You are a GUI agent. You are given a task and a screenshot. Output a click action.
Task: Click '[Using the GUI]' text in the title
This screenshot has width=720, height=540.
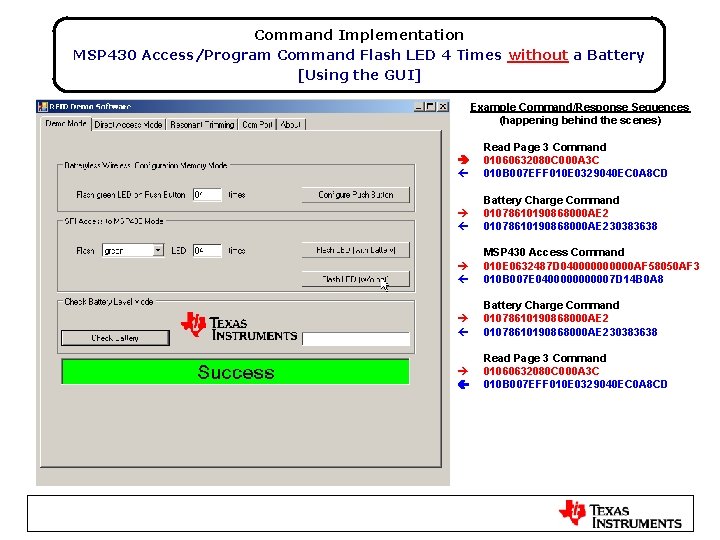359,75
